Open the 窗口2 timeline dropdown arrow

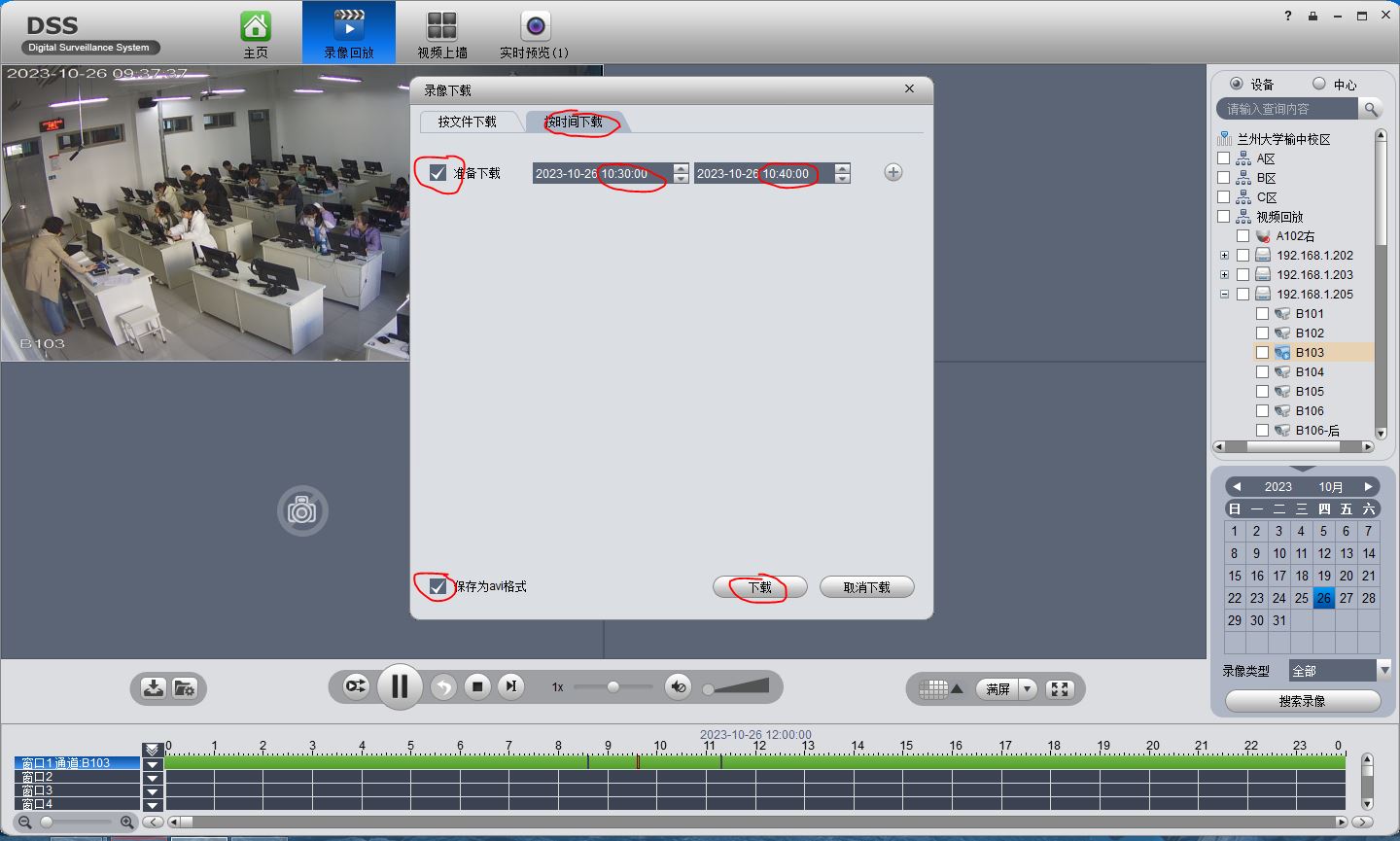point(153,778)
